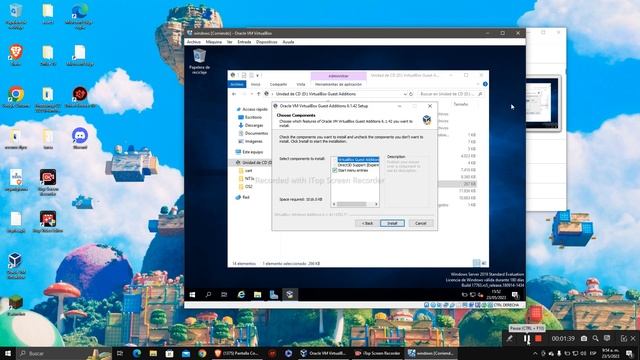Open Herramientas de aplicación ribbon tab

pos(338,84)
